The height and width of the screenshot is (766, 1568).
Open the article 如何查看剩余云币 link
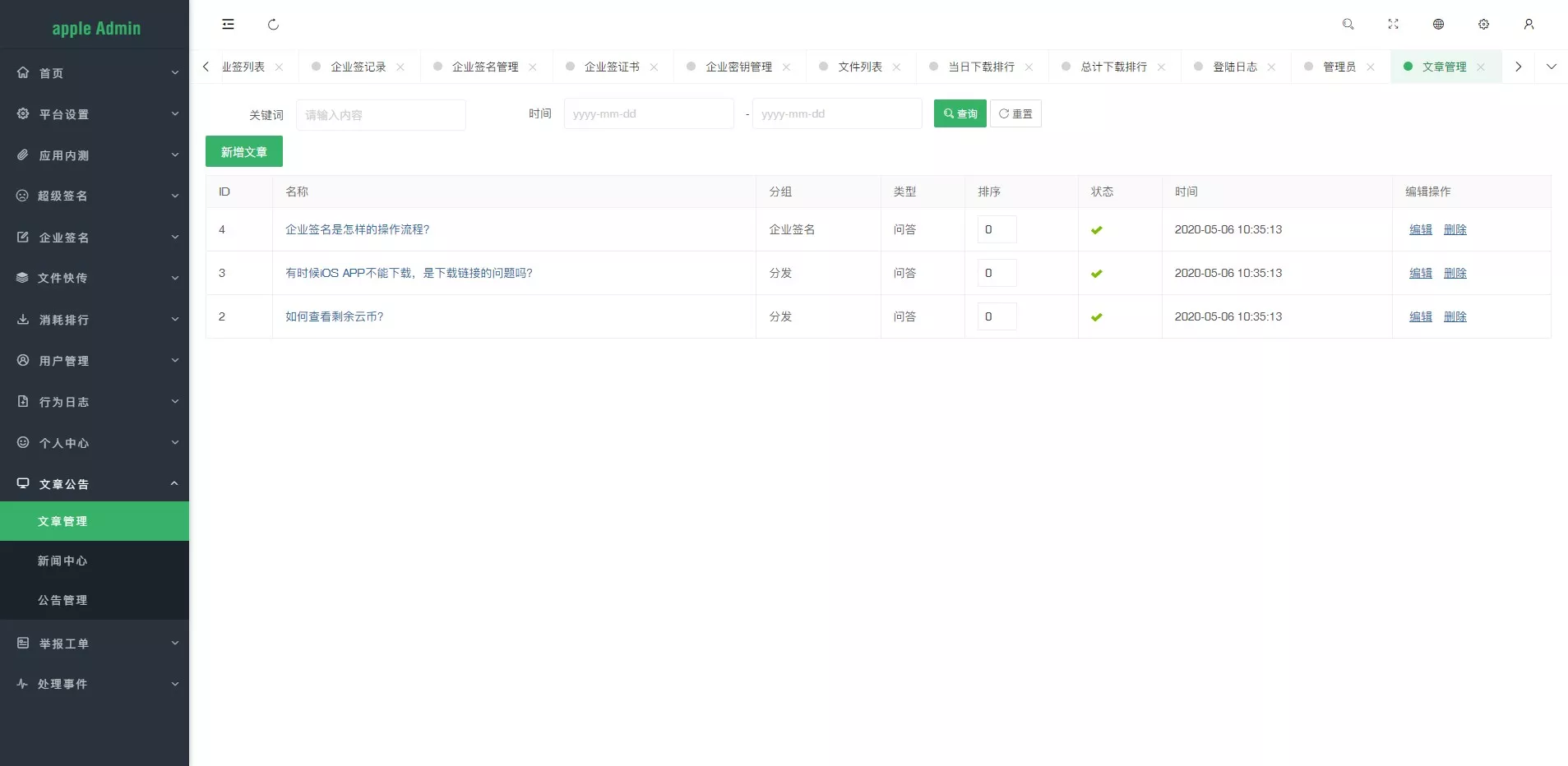point(334,316)
